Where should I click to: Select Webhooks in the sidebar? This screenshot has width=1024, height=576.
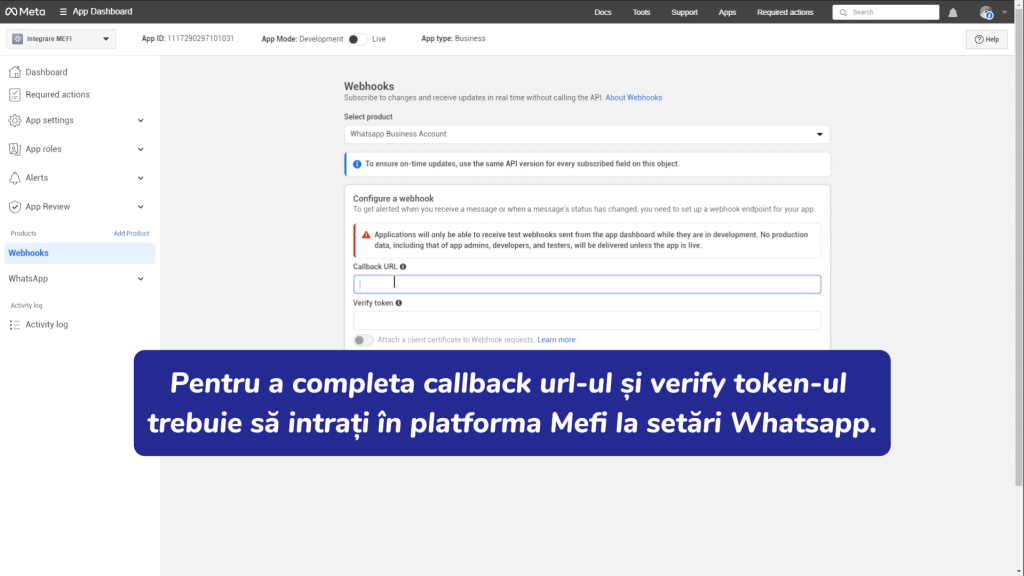tap(80, 253)
